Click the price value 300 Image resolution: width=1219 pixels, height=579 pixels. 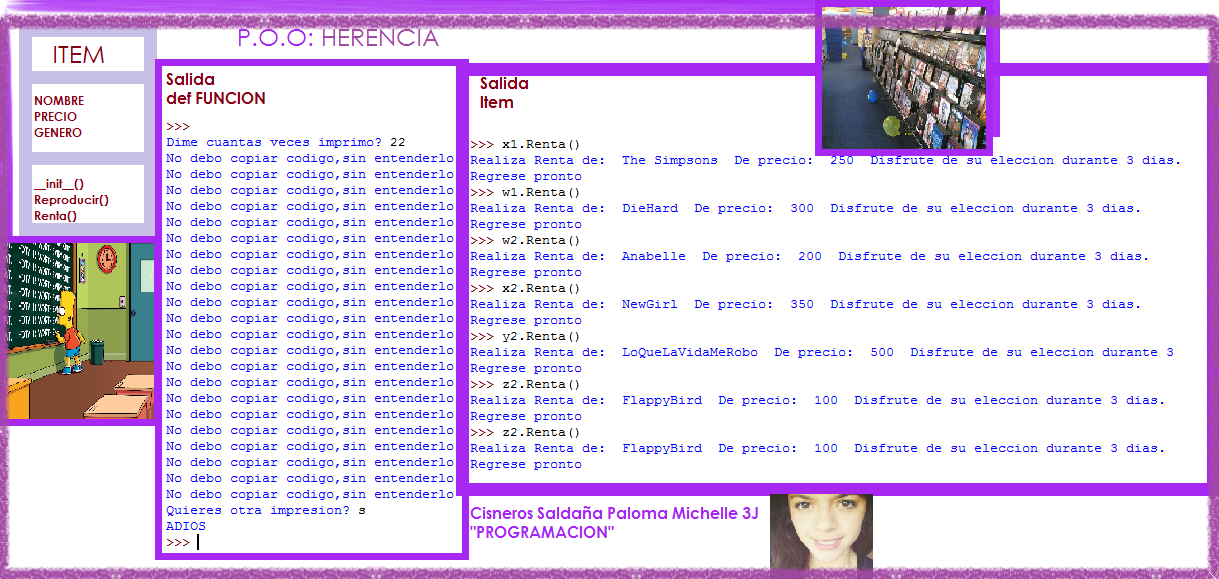[x=802, y=208]
